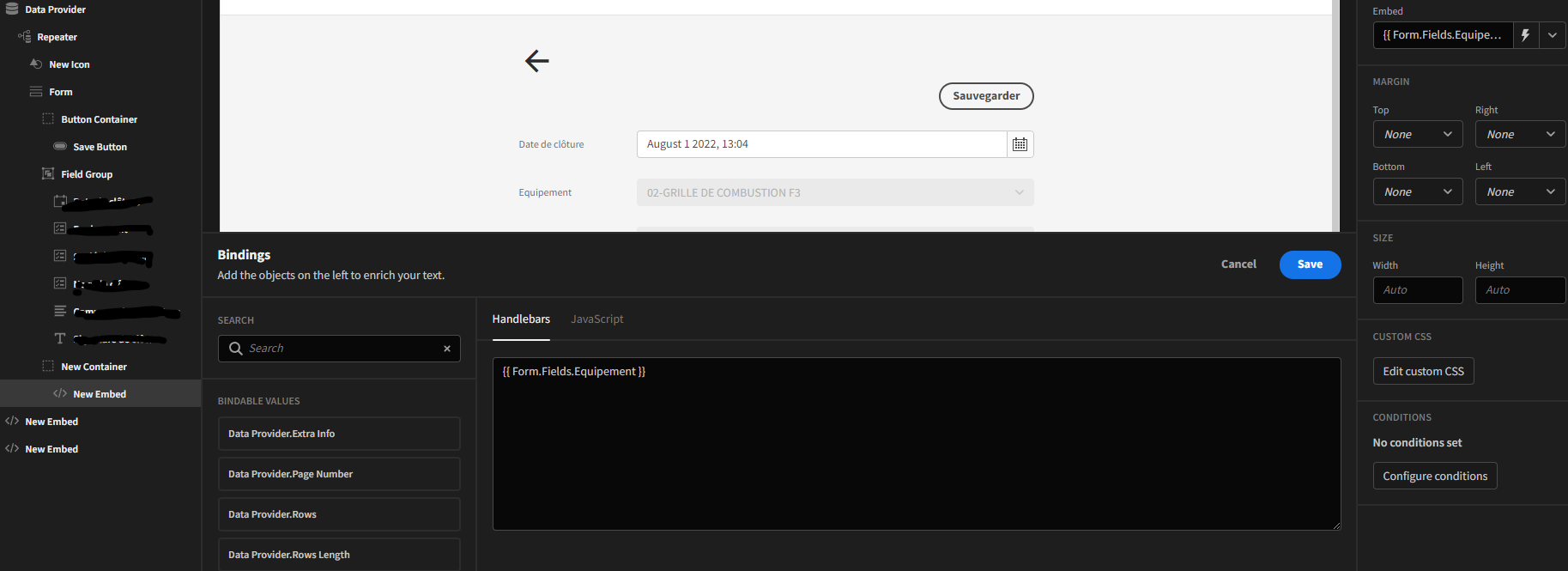
Task: Open Edit custom CSS
Action: [1423, 371]
